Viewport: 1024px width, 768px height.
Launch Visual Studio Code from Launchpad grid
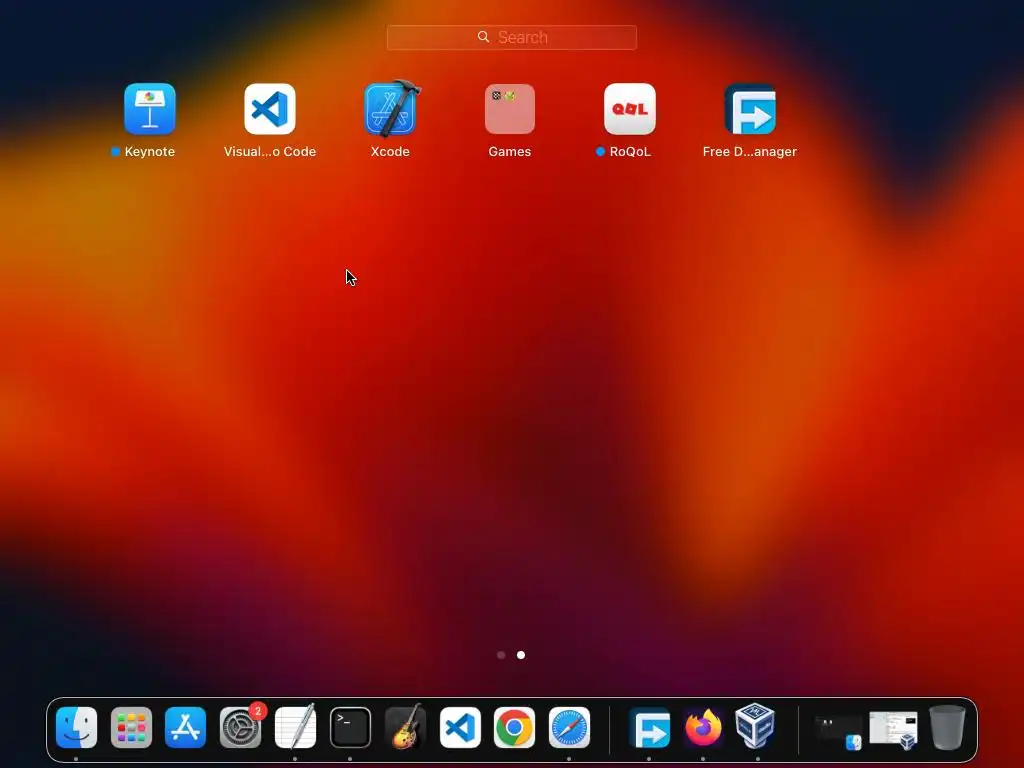[x=270, y=108]
